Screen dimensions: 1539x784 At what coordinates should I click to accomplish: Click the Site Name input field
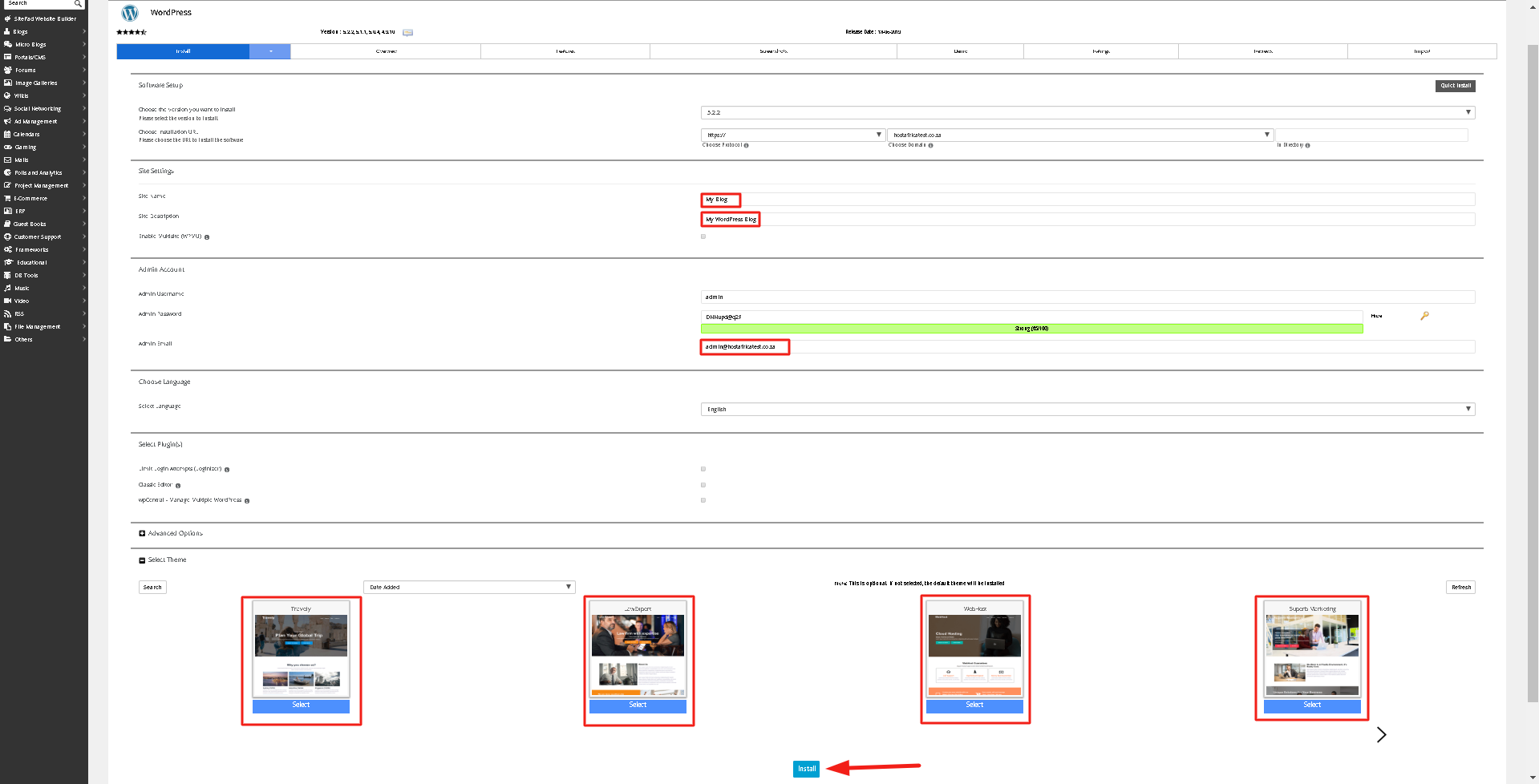point(1087,199)
